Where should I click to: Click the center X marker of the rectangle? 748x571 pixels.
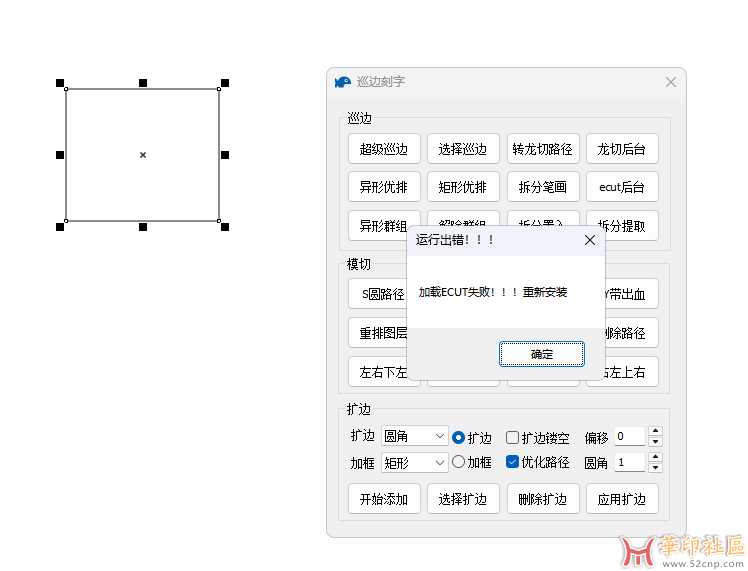[143, 155]
